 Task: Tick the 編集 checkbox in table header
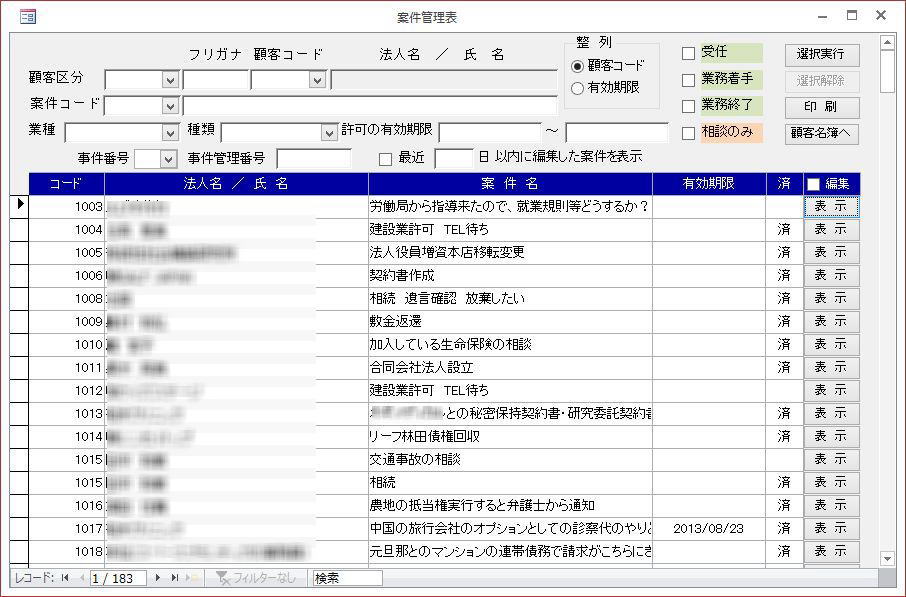coord(813,184)
